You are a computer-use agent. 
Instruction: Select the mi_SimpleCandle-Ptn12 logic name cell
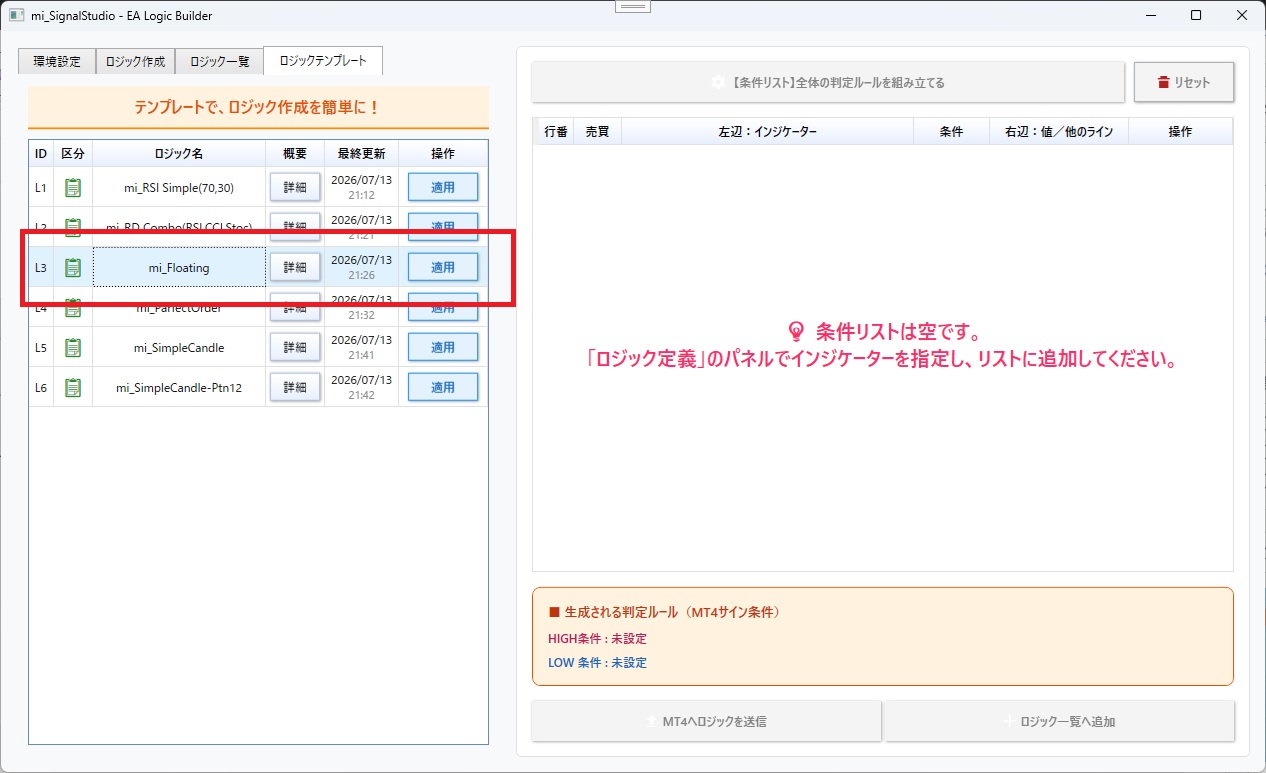(179, 387)
